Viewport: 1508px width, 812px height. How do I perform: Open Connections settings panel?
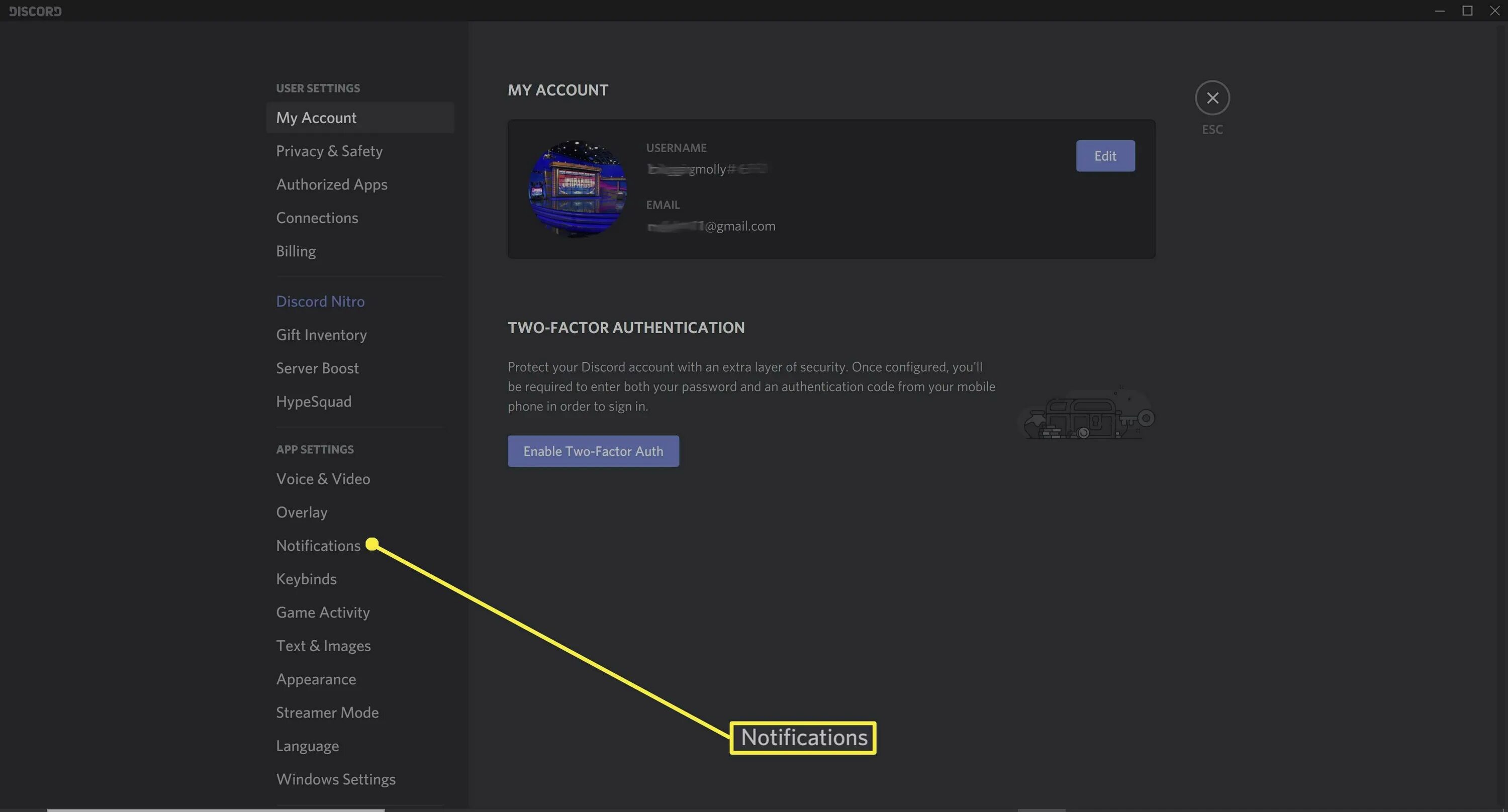tap(316, 217)
